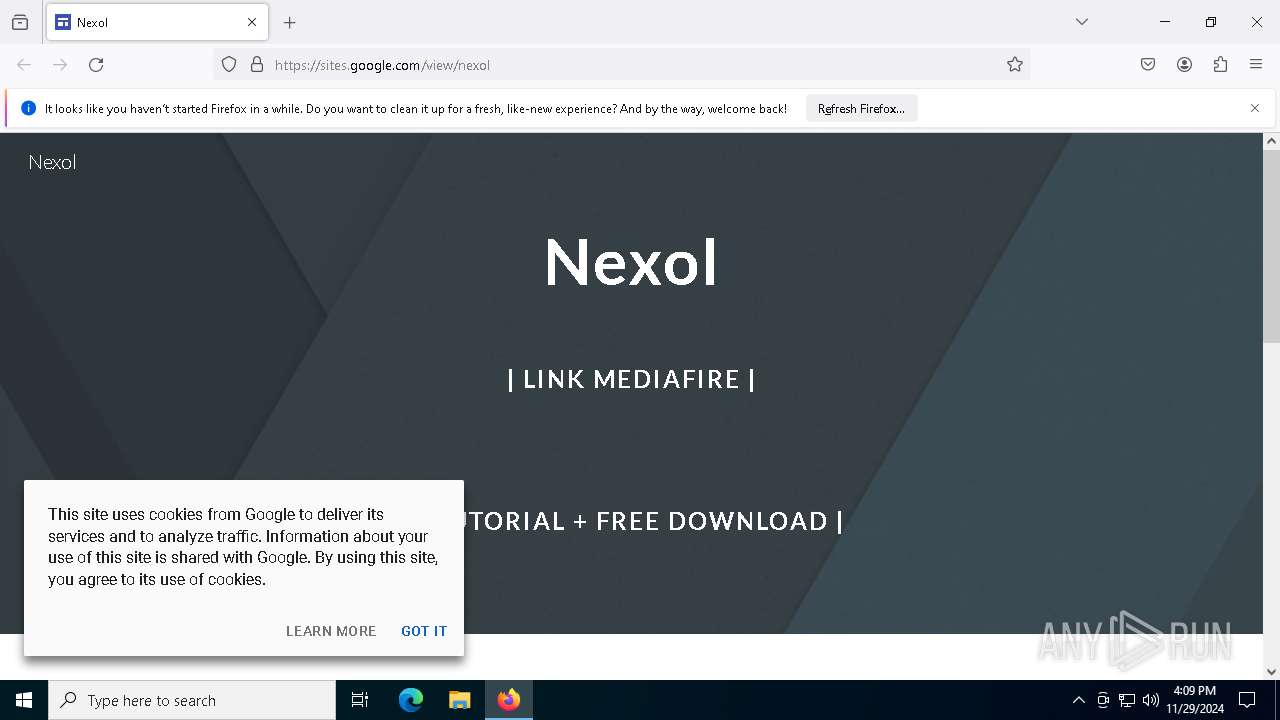Screen dimensions: 1280x720
Task: Show hidden system tray icons
Action: click(1078, 700)
